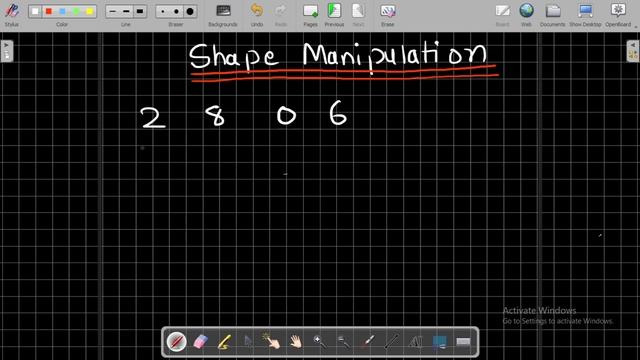The width and height of the screenshot is (640, 360).
Task: Expand the left page thumbnails panel
Action: 7,51
